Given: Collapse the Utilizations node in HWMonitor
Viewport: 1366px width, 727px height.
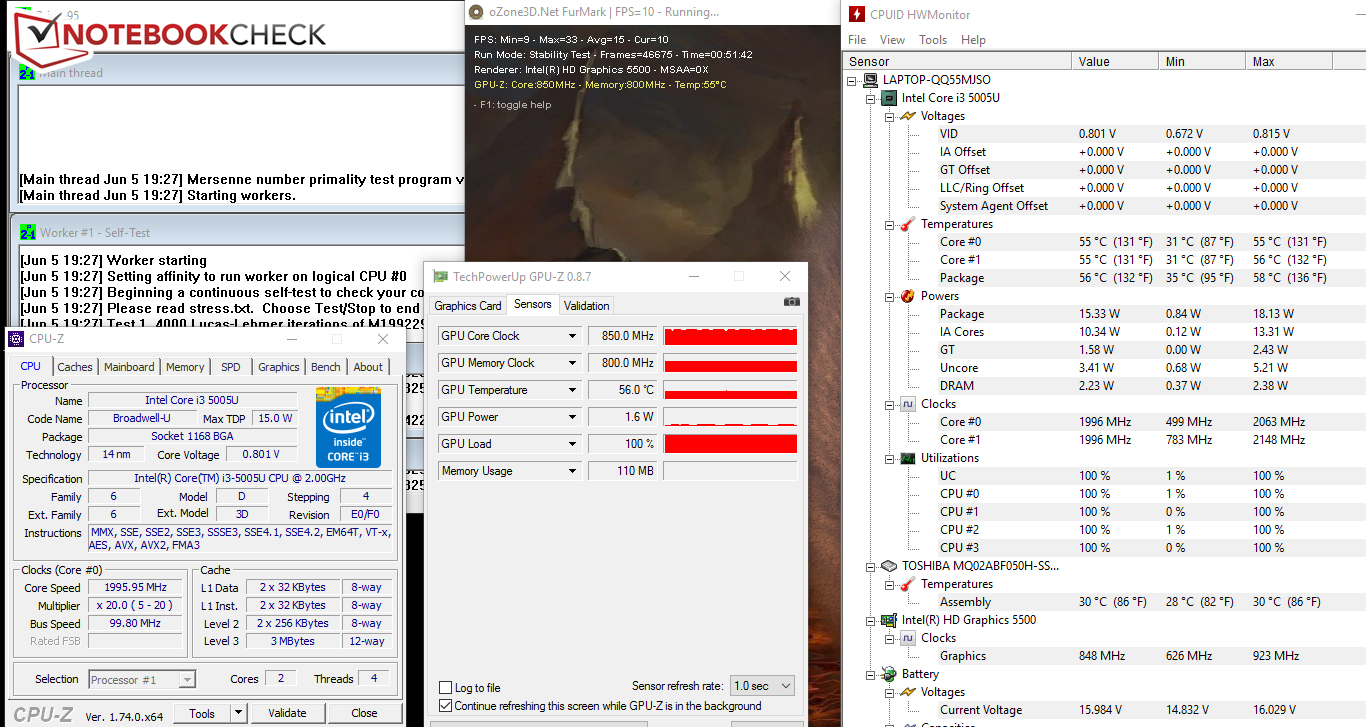Looking at the screenshot, I should [x=889, y=458].
